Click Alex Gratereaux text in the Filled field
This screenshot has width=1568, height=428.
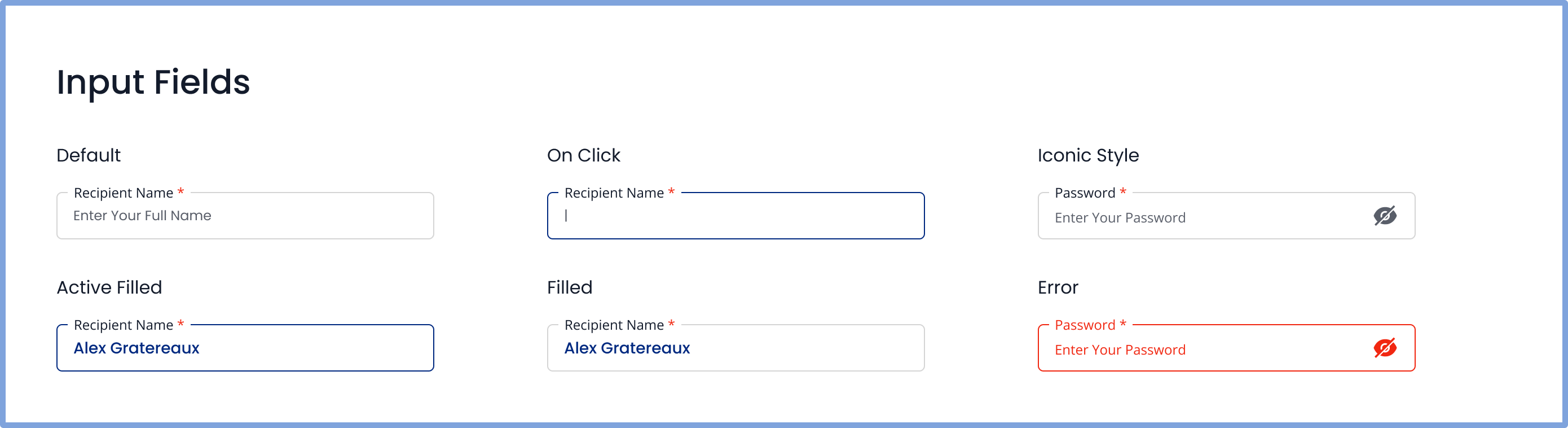click(627, 348)
